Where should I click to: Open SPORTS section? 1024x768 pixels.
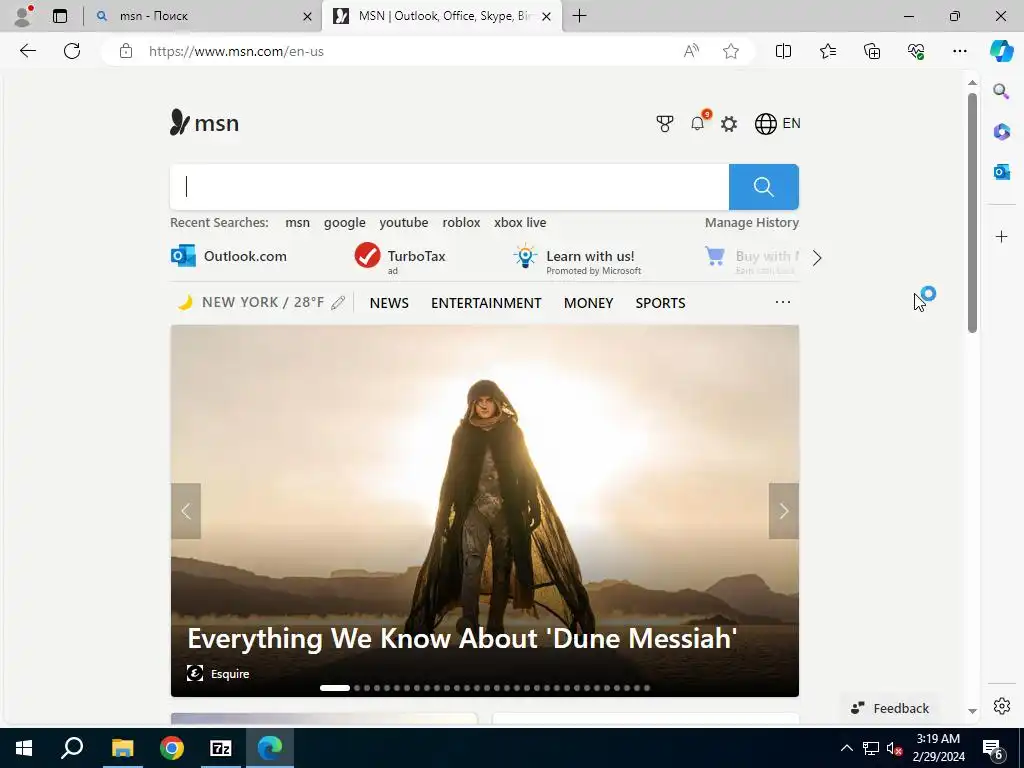tap(660, 303)
